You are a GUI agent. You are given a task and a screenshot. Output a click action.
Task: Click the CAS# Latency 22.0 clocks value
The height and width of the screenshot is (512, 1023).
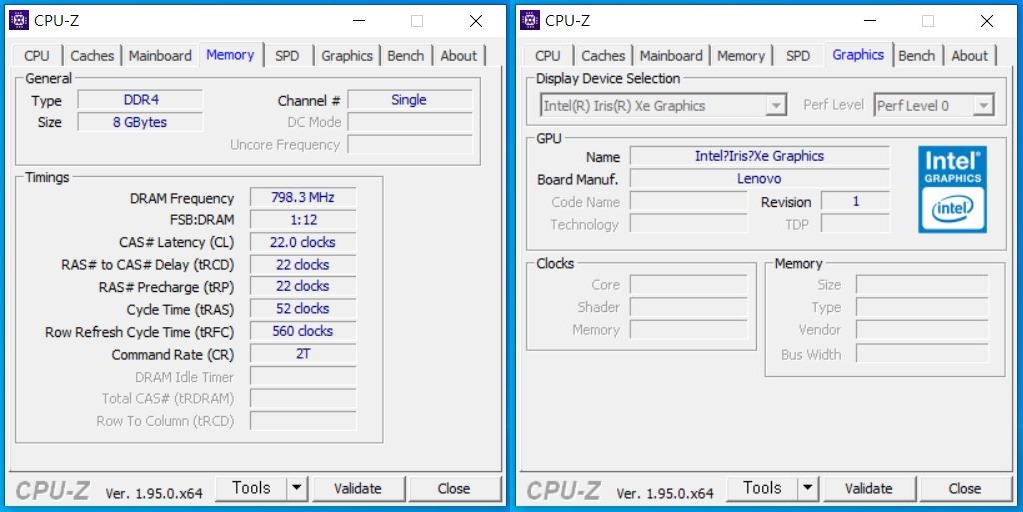[303, 242]
